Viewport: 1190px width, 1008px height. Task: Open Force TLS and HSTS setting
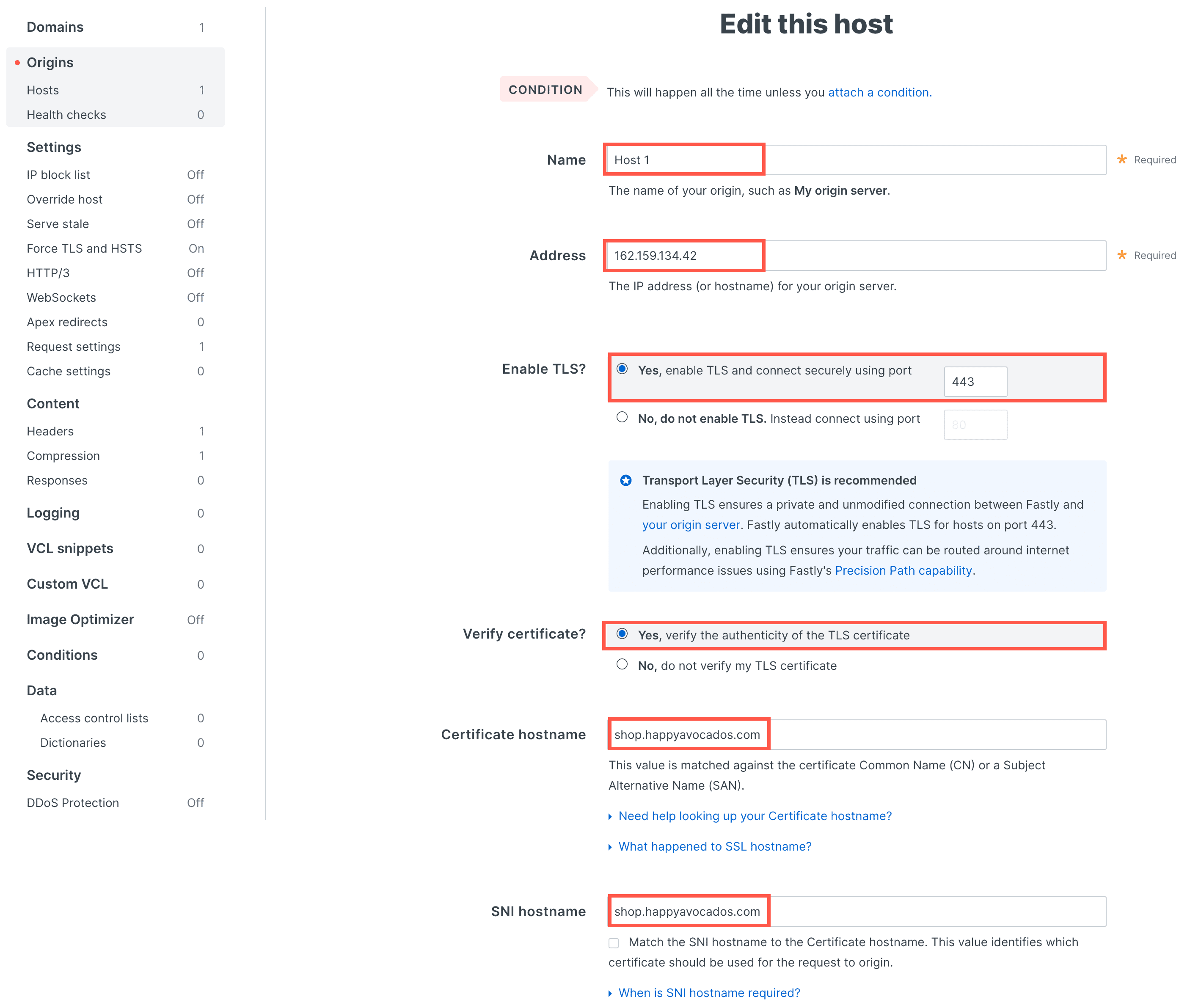84,248
